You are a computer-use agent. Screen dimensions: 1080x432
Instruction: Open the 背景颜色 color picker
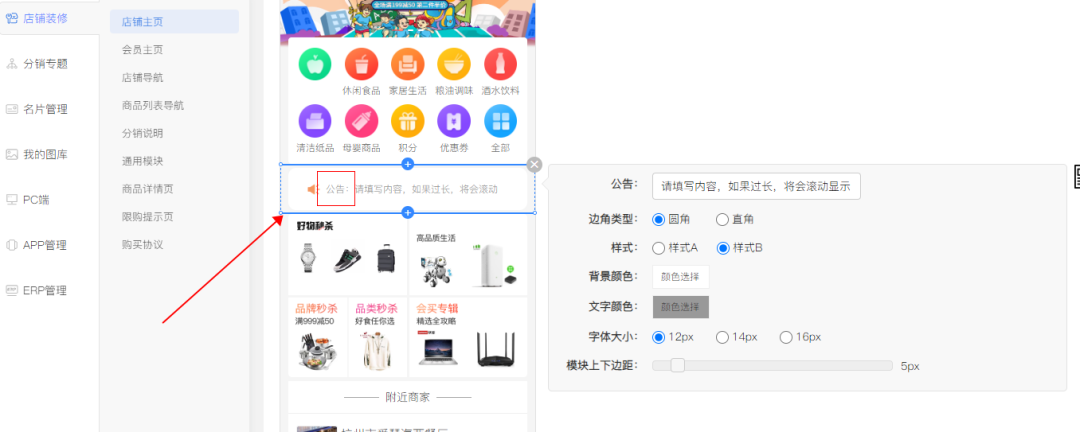tap(680, 277)
